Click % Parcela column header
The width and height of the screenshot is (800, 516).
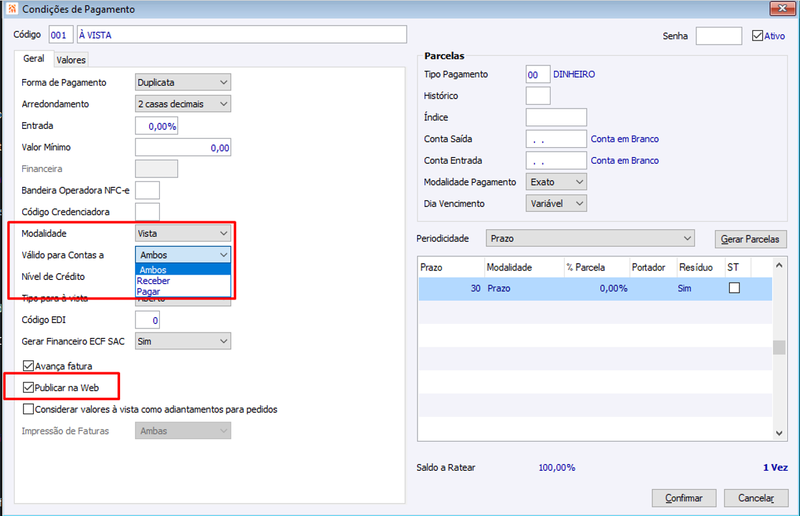(596, 267)
